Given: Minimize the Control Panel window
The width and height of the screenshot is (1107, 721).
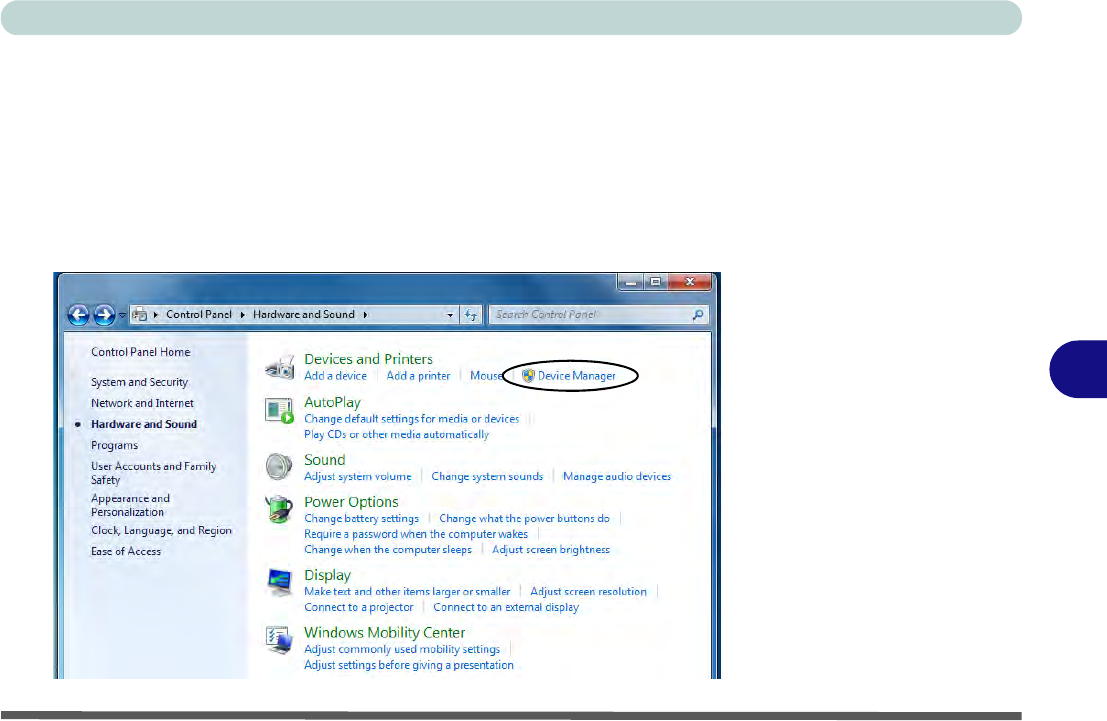Looking at the screenshot, I should (630, 282).
